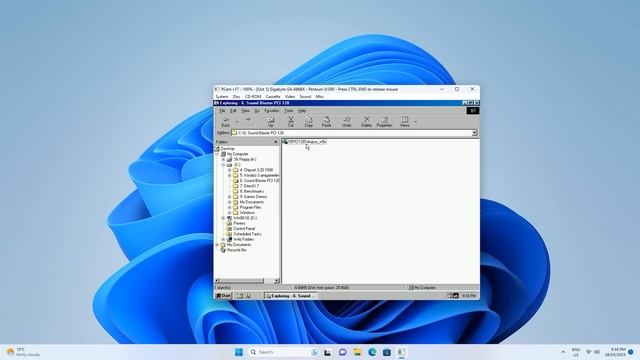Select Program Files in folder tree
Screen dimensions: 640x360
click(x=251, y=207)
